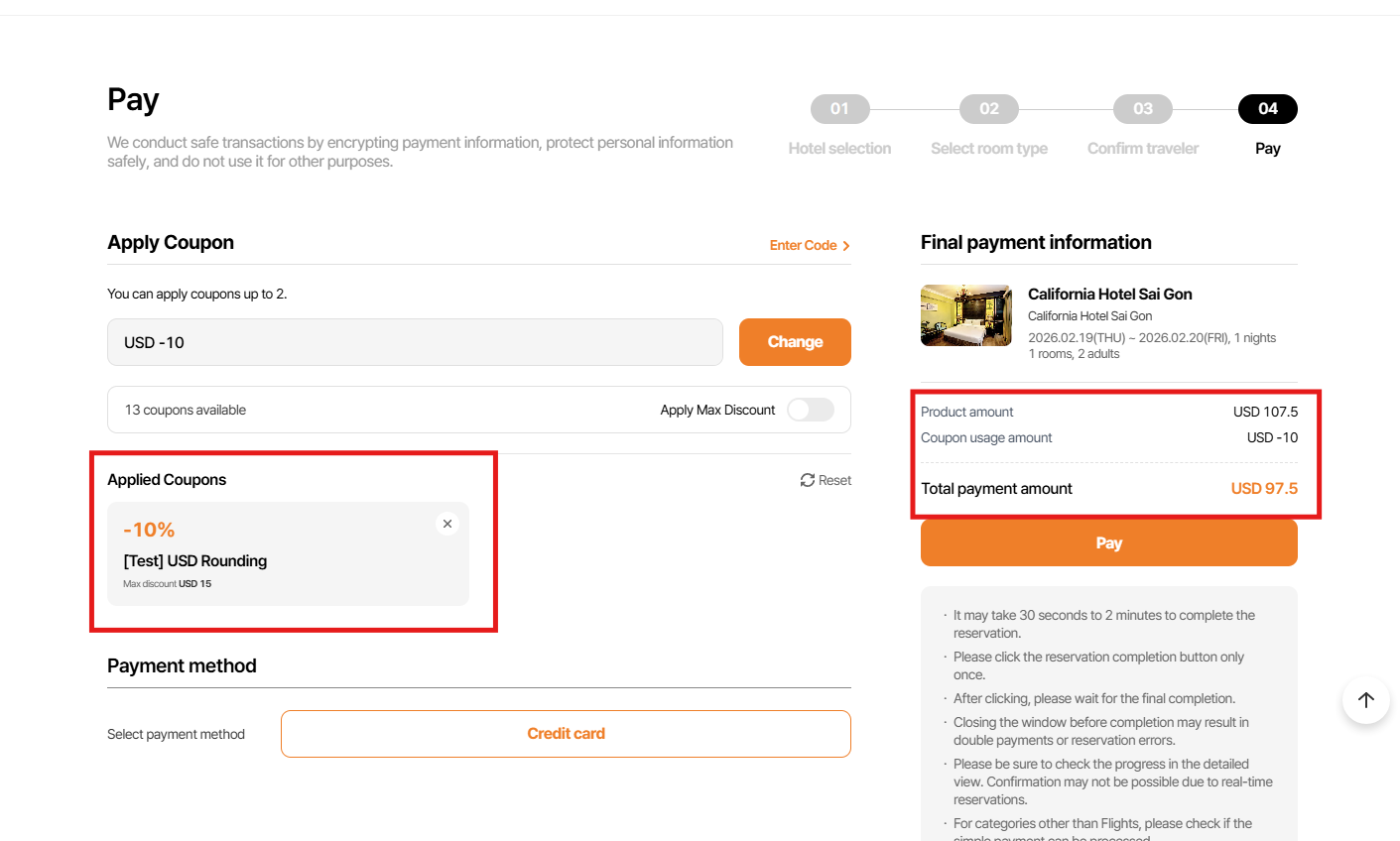Click the Enter Code chevron arrow
Viewport: 1400px width, 841px height.
tap(846, 246)
